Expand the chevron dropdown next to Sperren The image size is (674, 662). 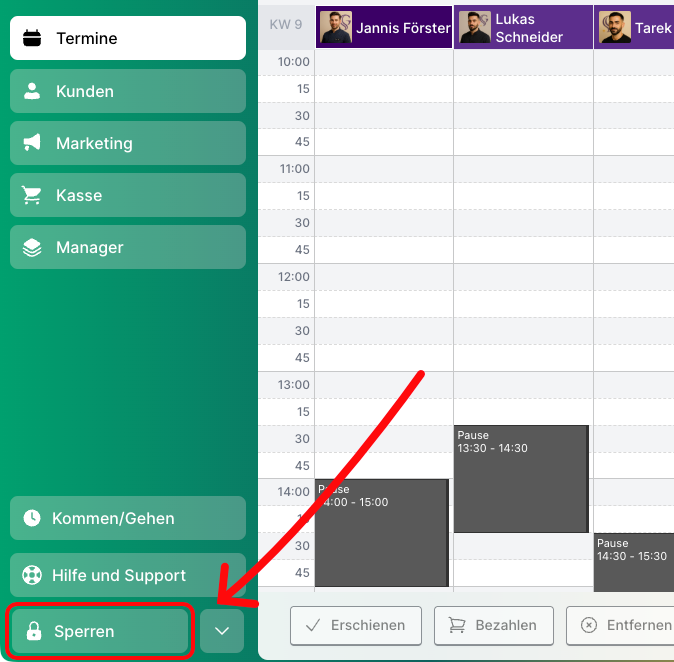(x=222, y=631)
